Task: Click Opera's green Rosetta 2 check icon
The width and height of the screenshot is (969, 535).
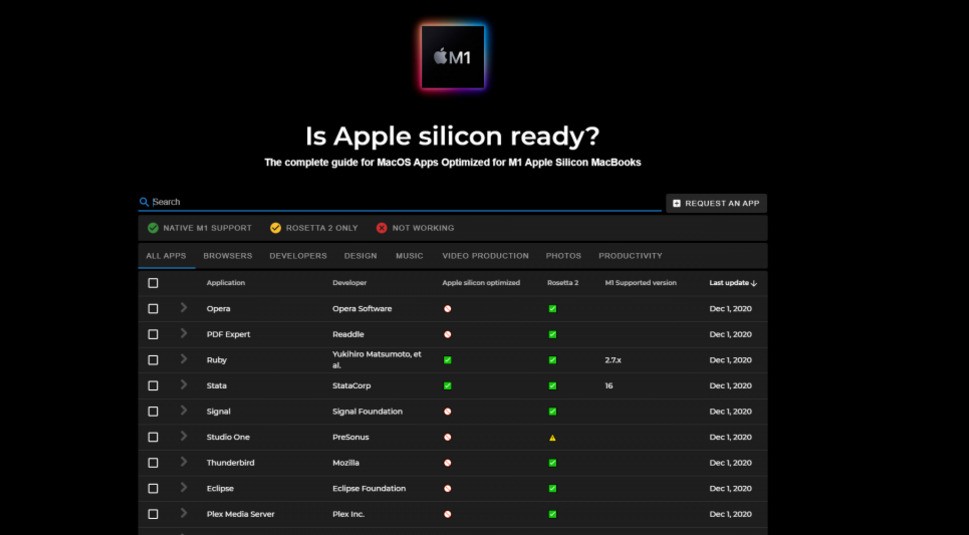Action: click(x=552, y=309)
